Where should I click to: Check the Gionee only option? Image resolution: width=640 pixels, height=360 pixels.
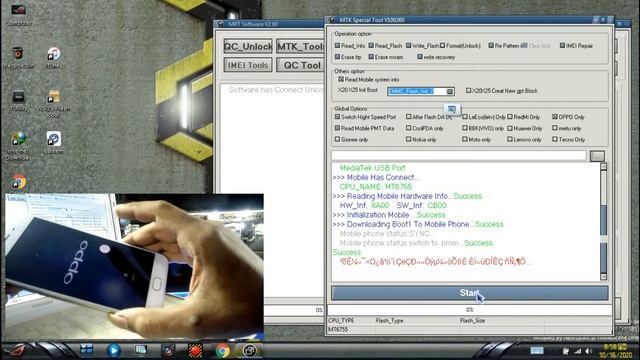337,139
